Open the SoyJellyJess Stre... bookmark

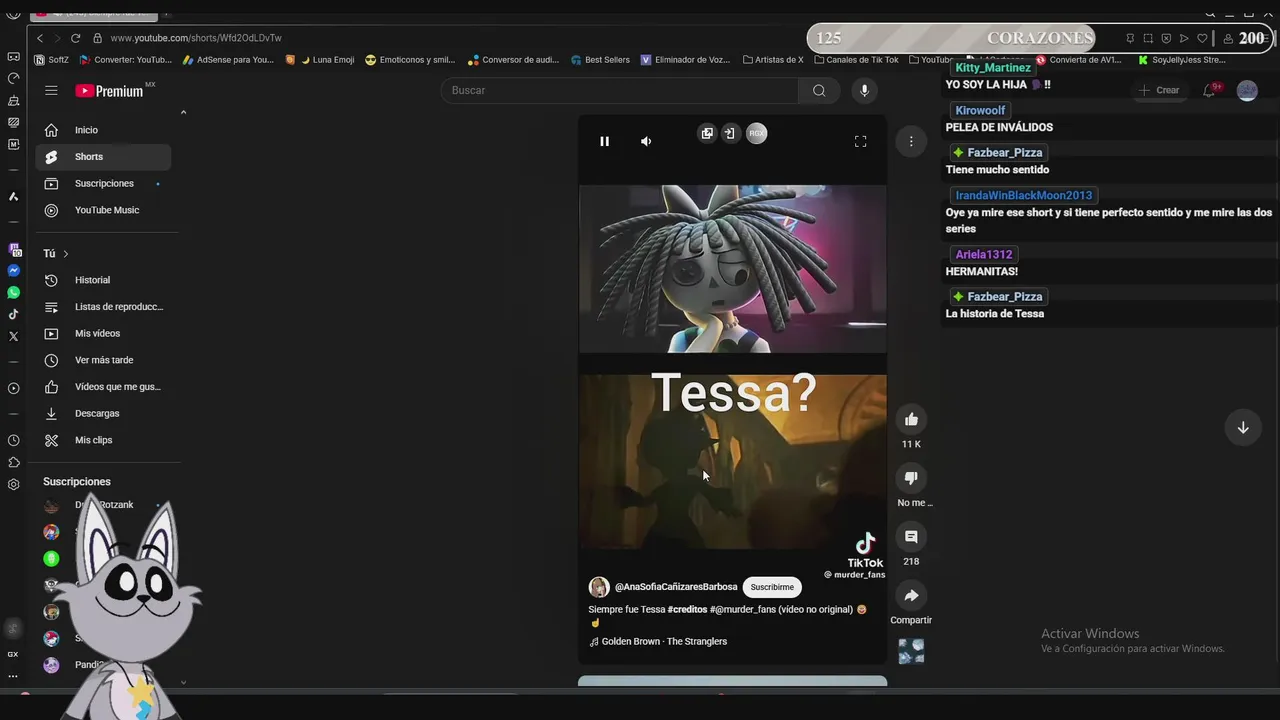point(1182,60)
